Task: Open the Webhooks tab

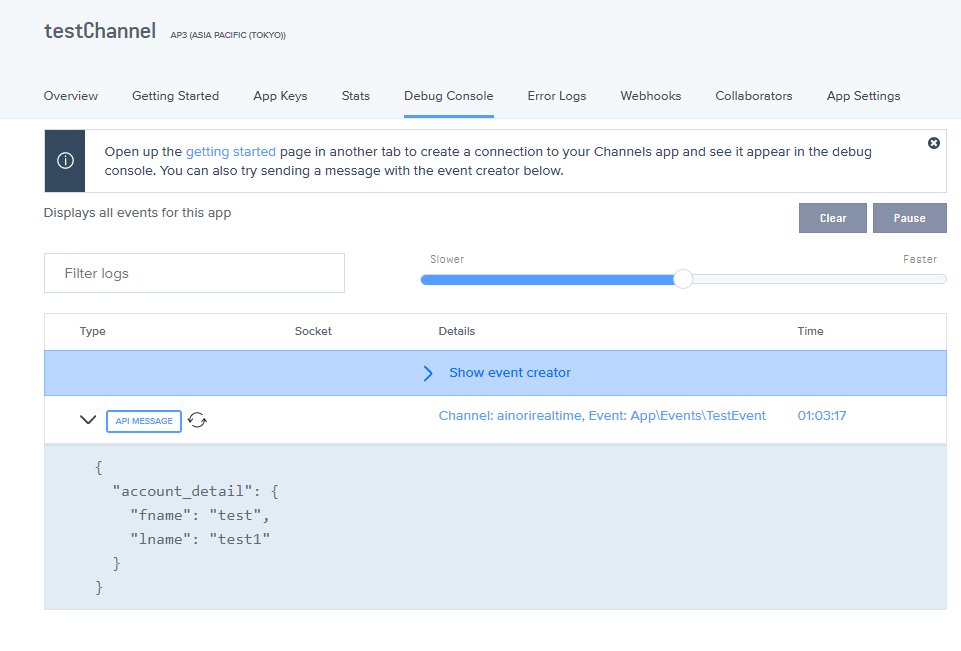Action: 650,96
